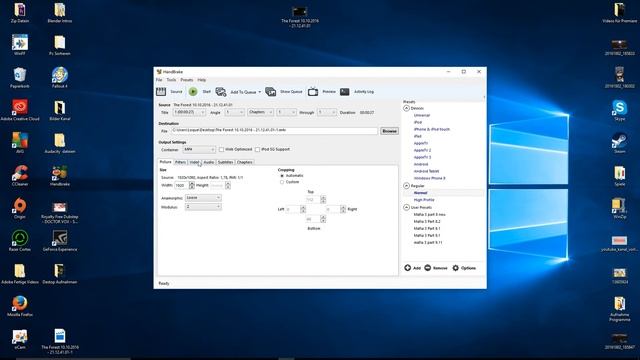The image size is (640, 360).
Task: Open the Source clapperboard icon in HandBrake
Action: 161,92
